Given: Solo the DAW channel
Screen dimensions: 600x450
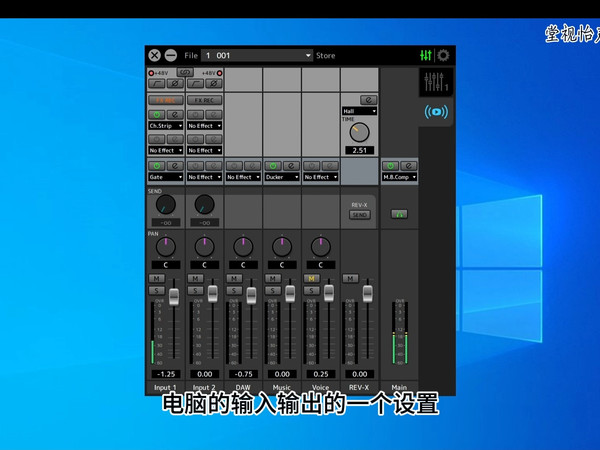Looking at the screenshot, I should pos(234,290).
